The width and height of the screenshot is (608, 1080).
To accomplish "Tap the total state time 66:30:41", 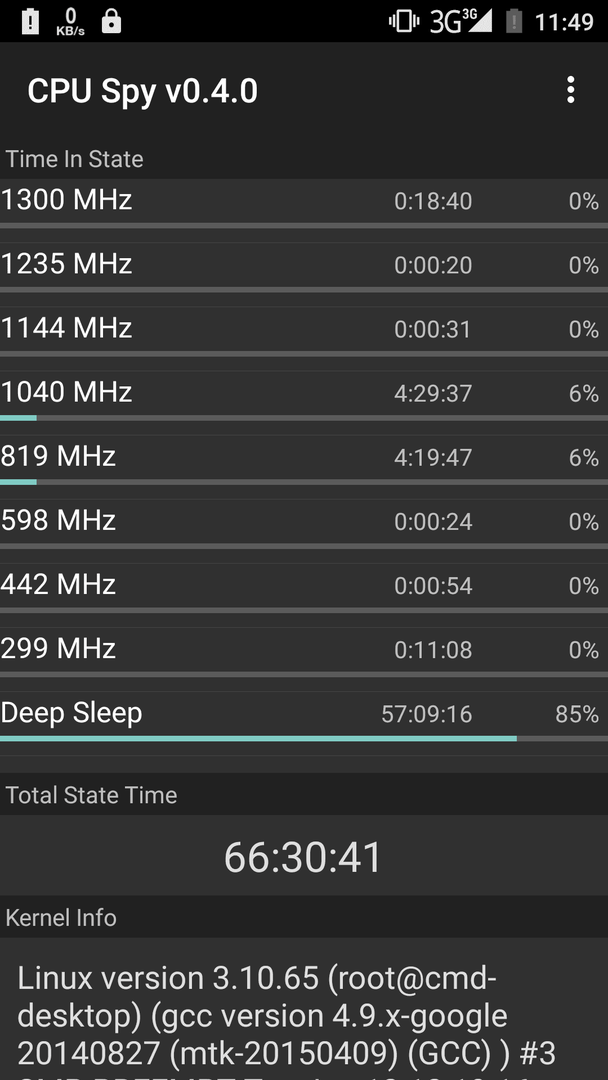I will point(303,858).
